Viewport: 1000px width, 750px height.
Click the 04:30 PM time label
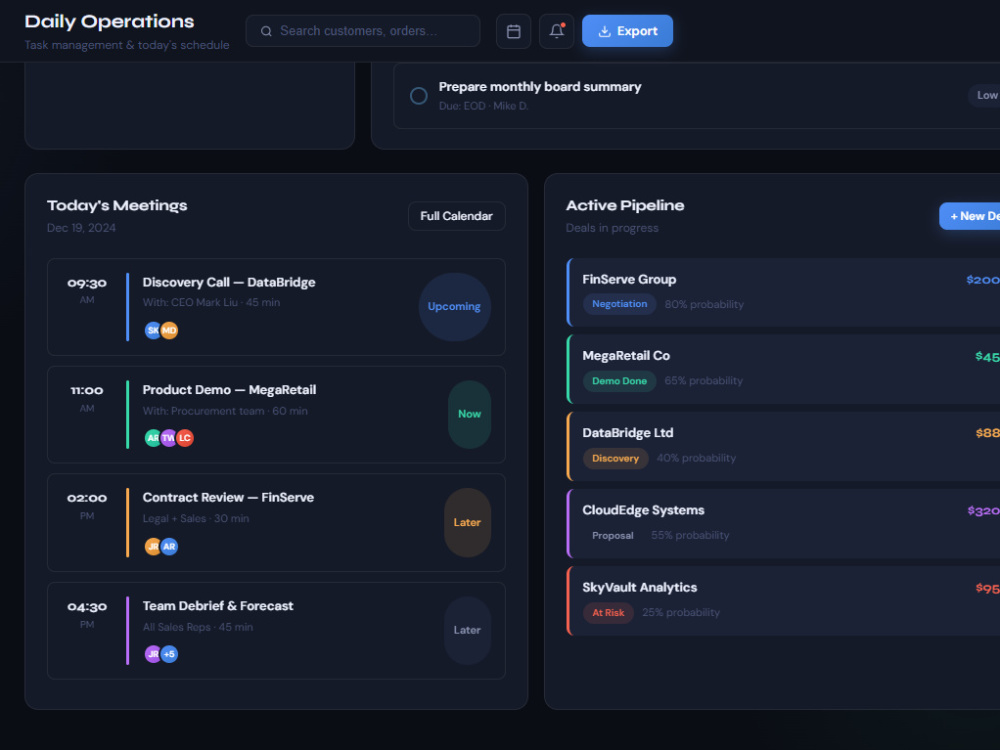[87, 614]
